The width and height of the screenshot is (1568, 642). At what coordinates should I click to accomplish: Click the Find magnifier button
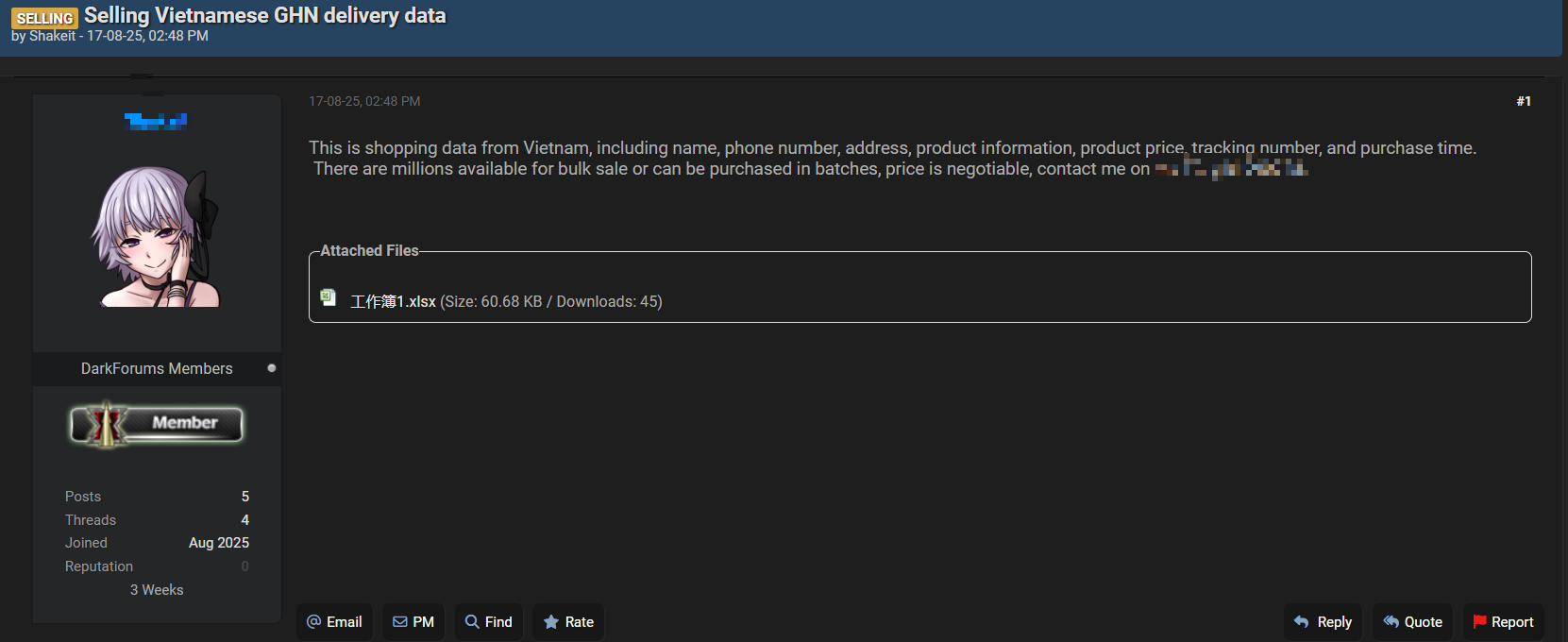click(x=488, y=622)
